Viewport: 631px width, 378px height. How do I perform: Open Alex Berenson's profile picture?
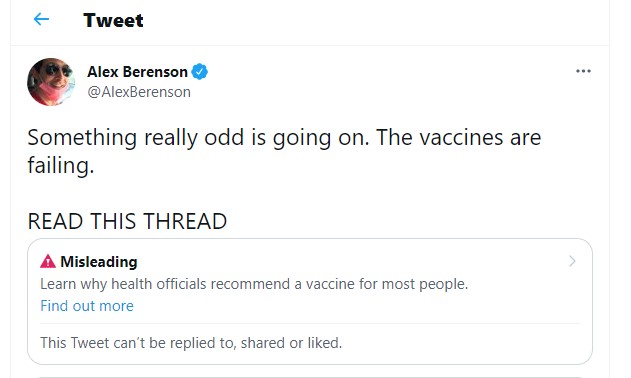point(51,82)
